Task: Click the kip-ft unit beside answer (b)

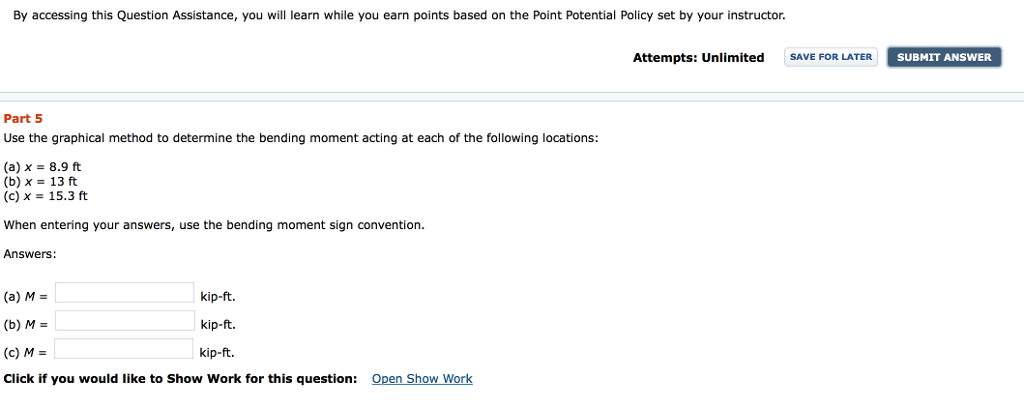Action: 218,325
